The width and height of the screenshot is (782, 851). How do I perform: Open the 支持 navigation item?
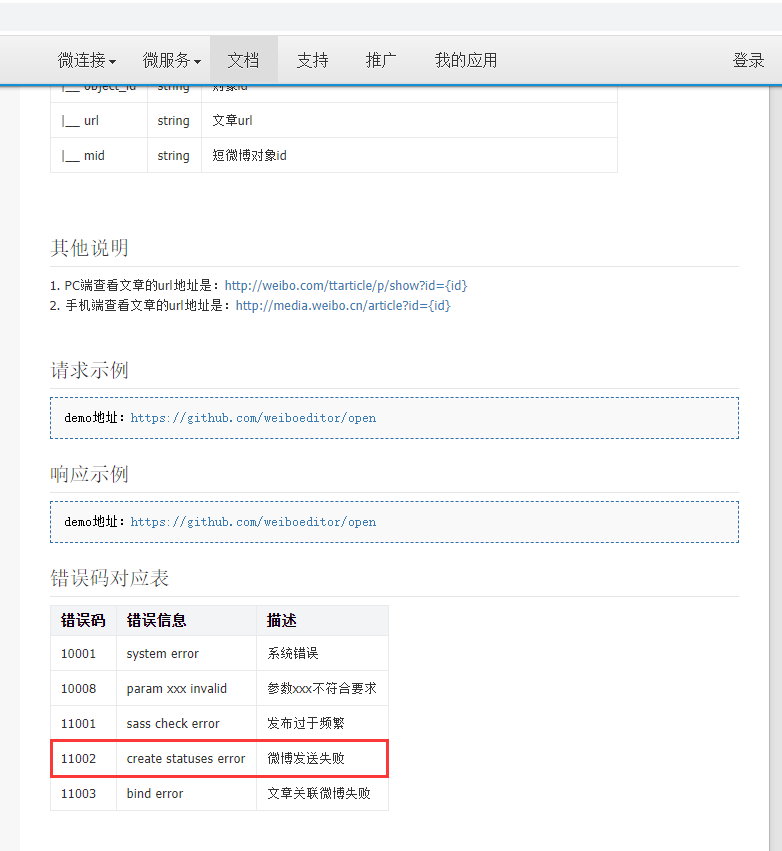pyautogui.click(x=312, y=60)
